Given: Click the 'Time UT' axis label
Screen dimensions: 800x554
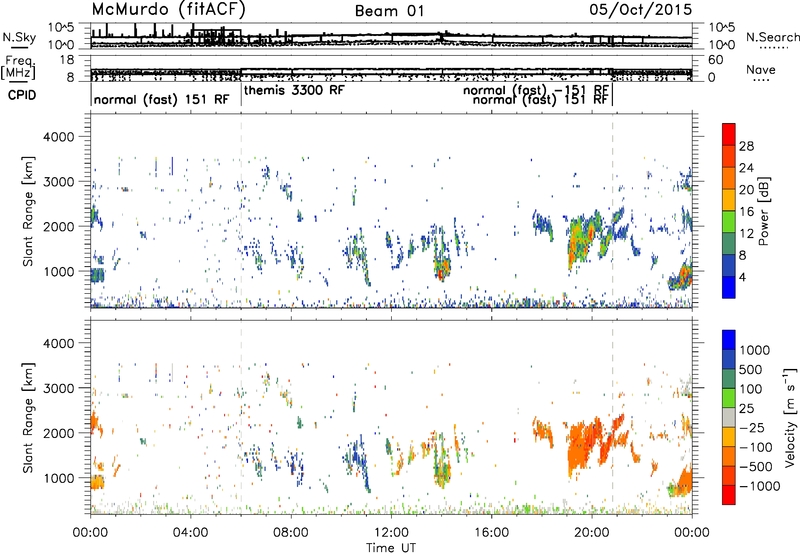Looking at the screenshot, I should (x=391, y=548).
